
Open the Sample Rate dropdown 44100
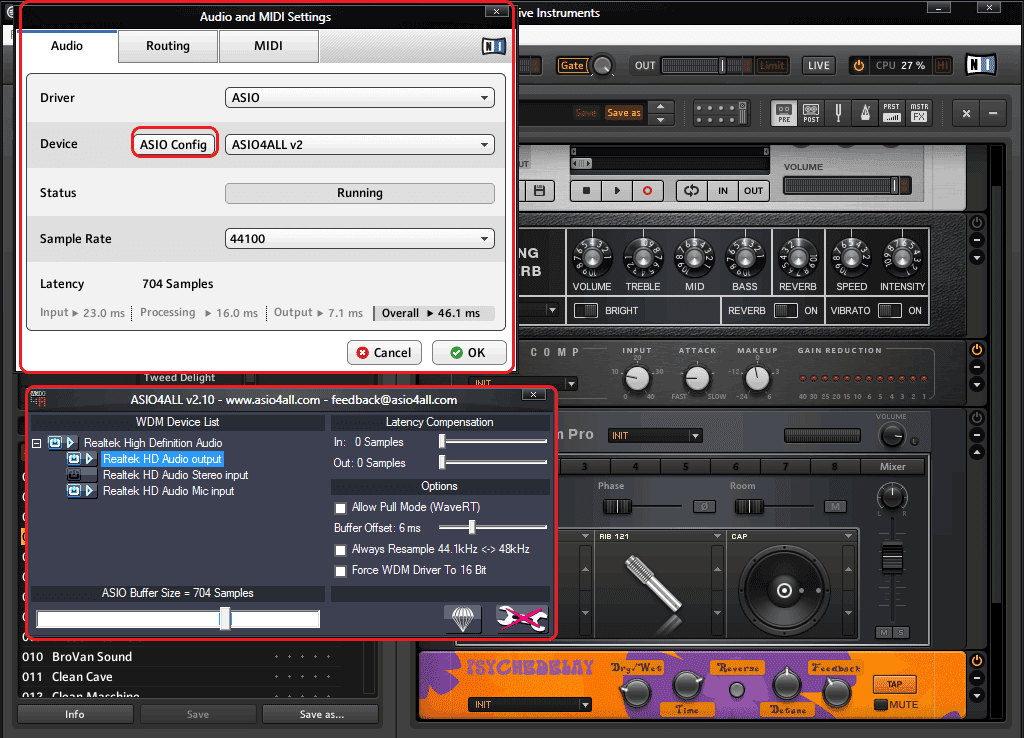(x=360, y=238)
